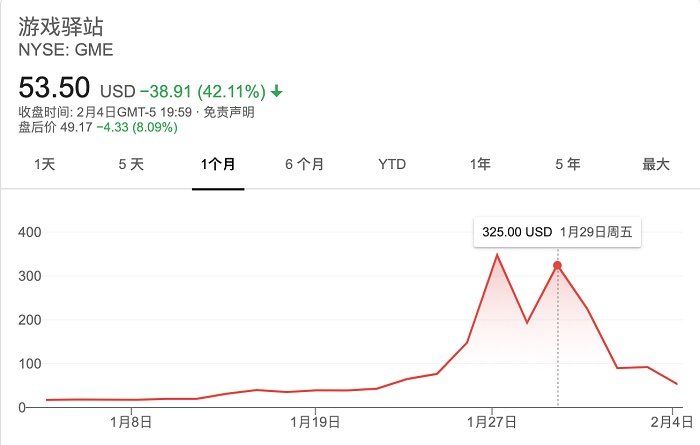700x445 pixels.
Task: Select the 5 年 range tab
Action: tap(567, 165)
